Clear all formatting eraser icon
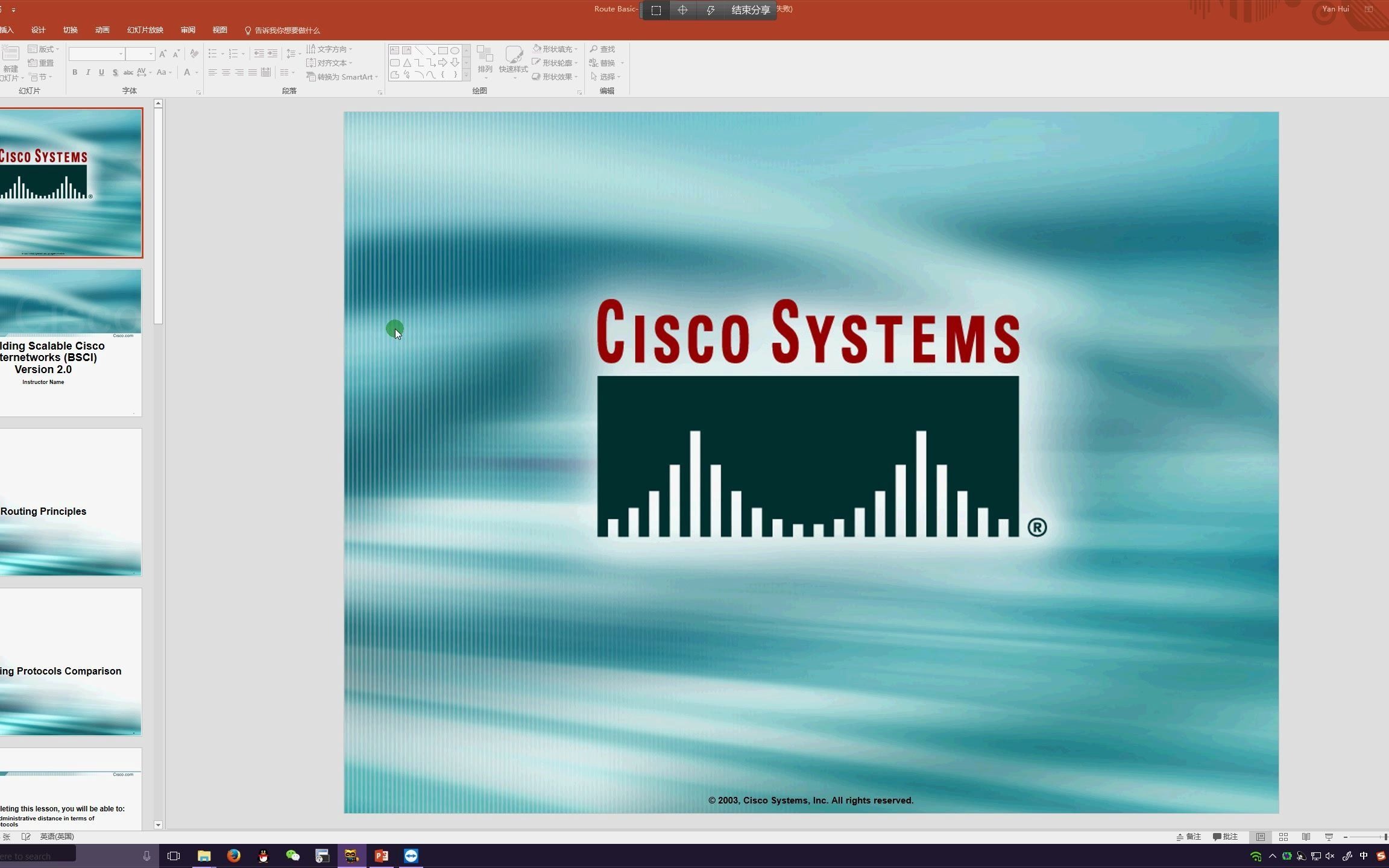The image size is (1389, 868). coord(194,54)
